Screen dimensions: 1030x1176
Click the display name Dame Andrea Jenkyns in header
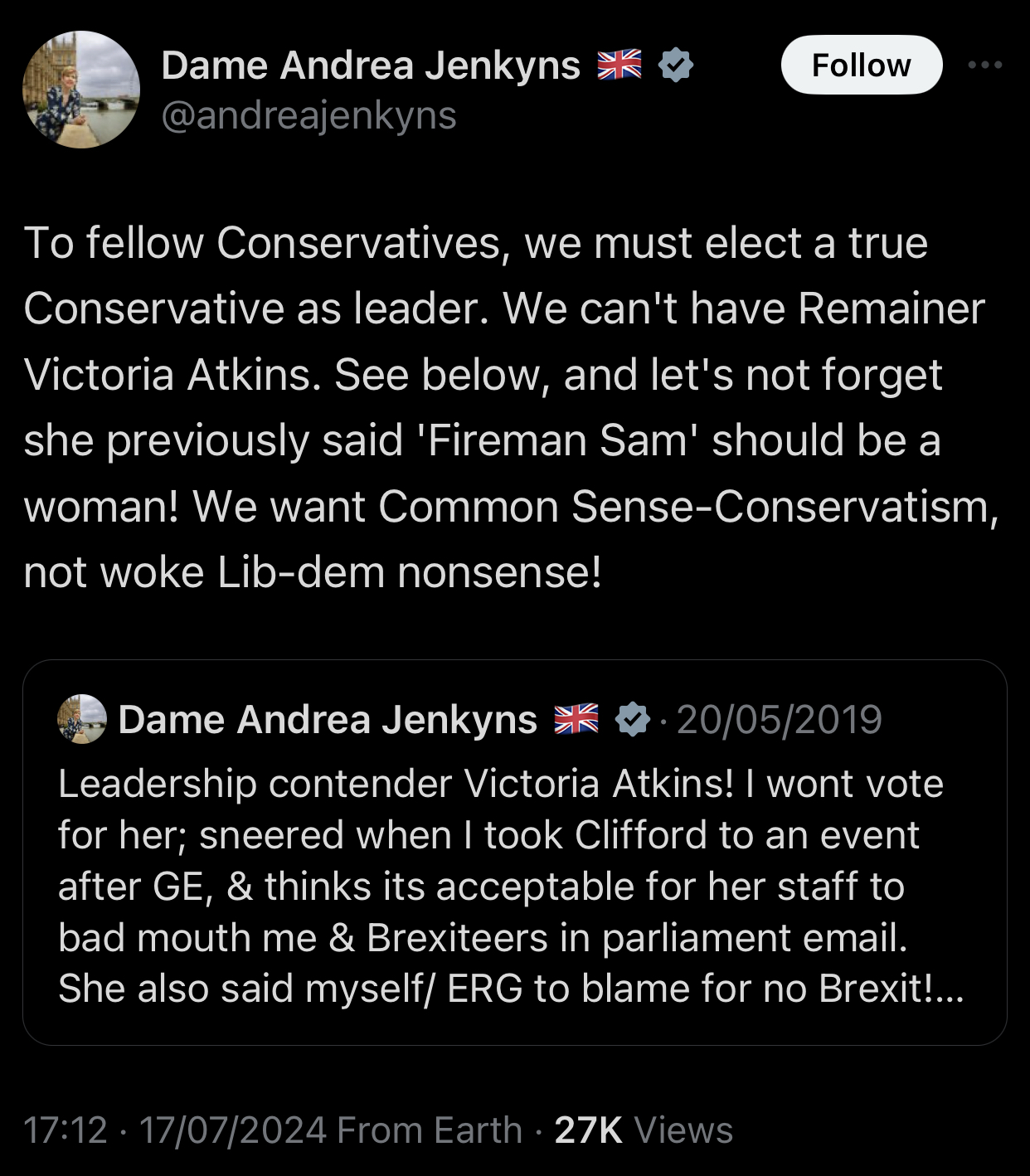pos(371,65)
